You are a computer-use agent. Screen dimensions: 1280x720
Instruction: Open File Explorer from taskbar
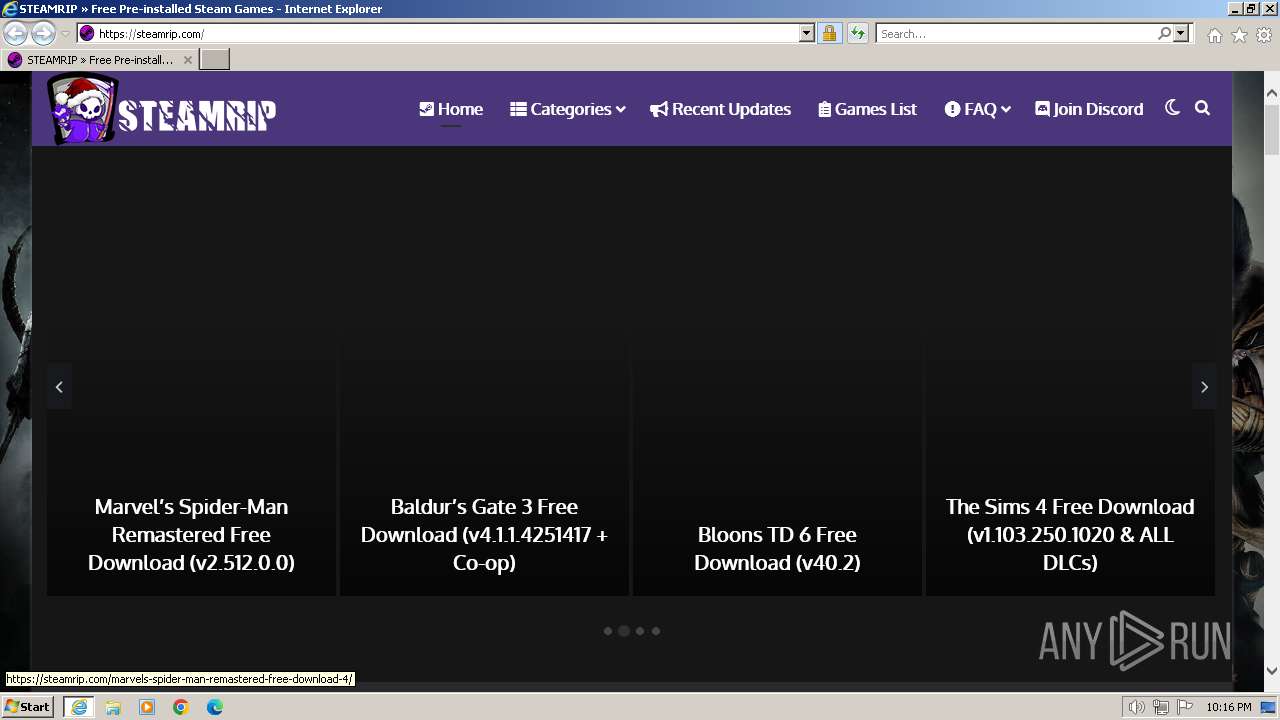click(x=113, y=707)
